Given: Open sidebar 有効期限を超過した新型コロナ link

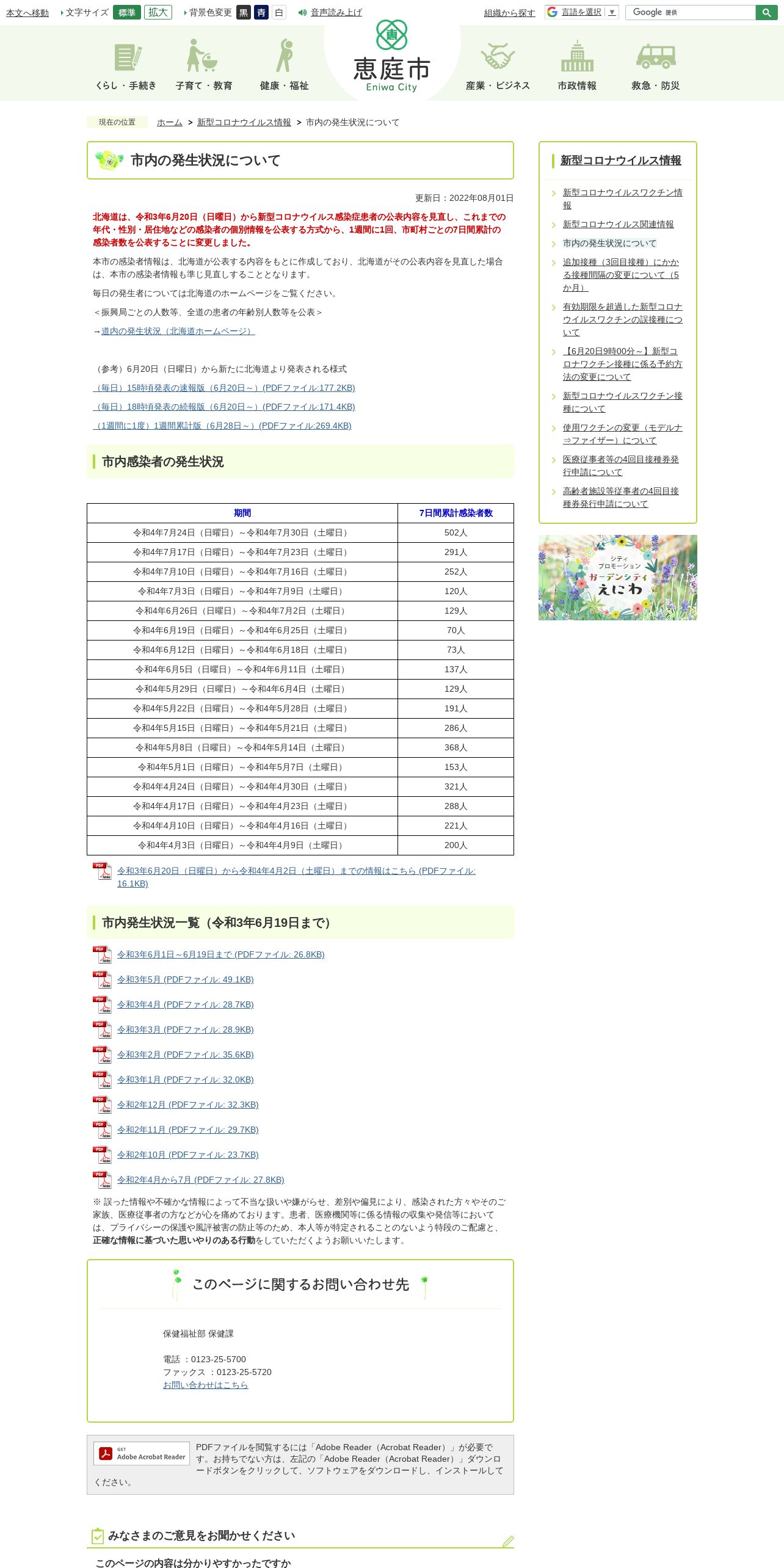Looking at the screenshot, I should click(623, 319).
